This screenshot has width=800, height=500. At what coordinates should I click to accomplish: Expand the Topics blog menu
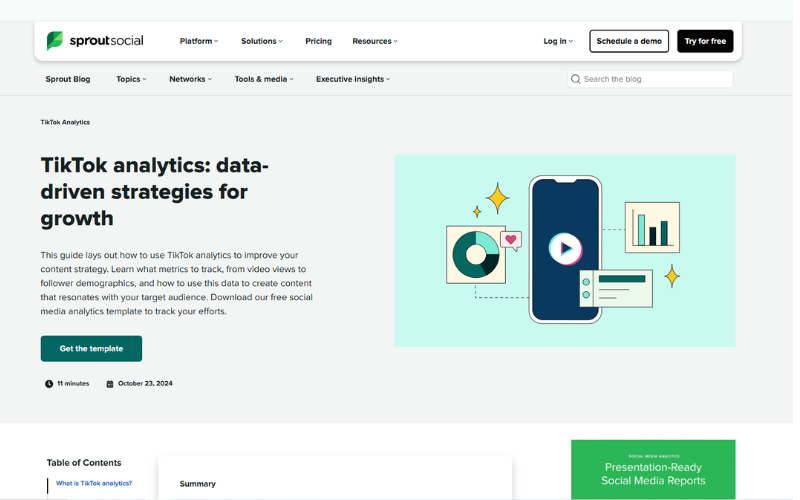click(132, 80)
